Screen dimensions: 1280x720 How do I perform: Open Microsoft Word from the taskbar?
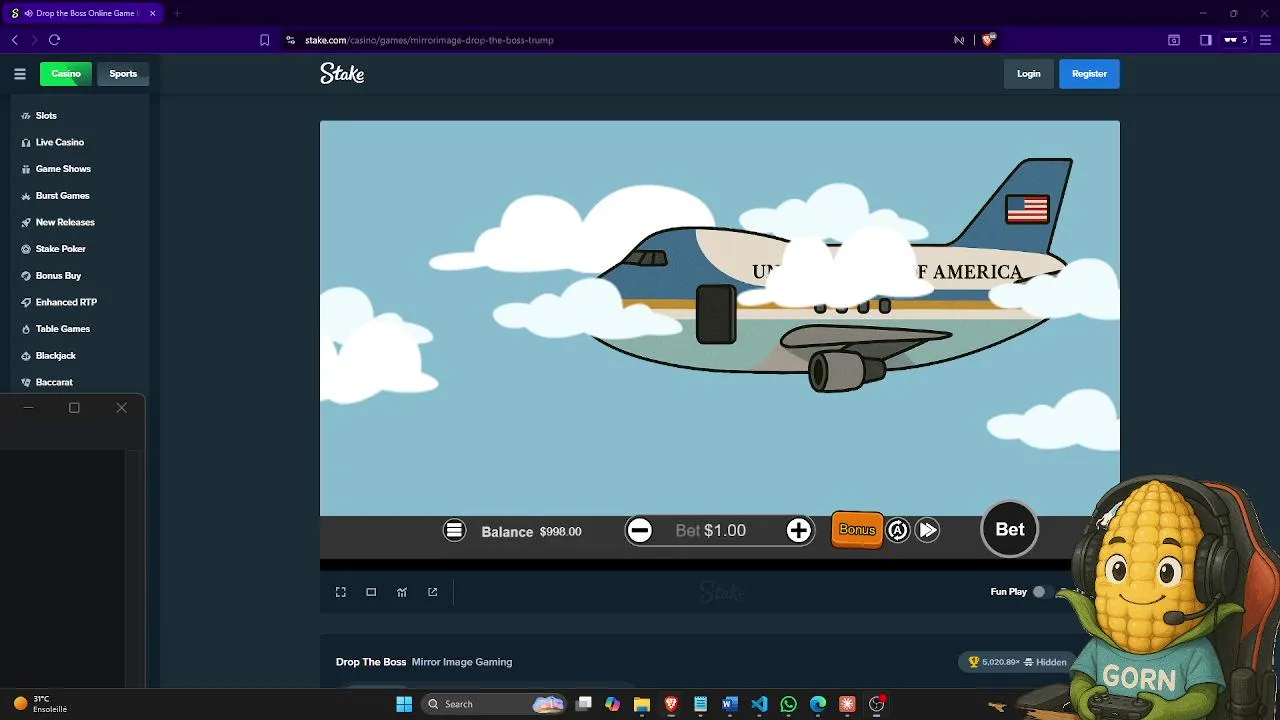730,704
